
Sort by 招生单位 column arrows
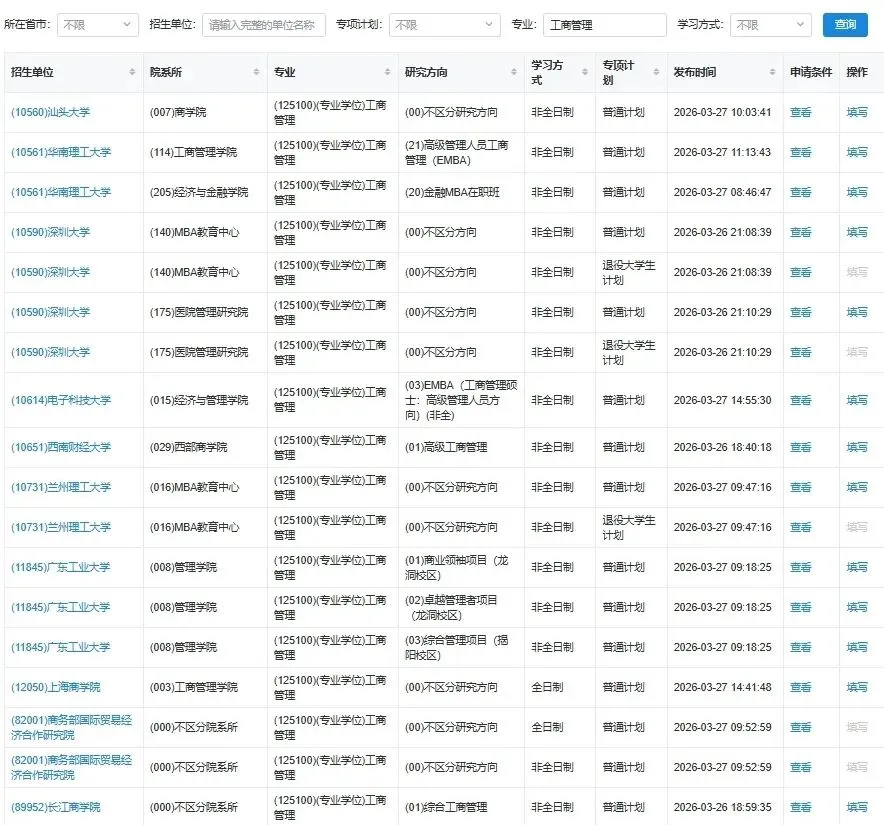[x=132, y=72]
